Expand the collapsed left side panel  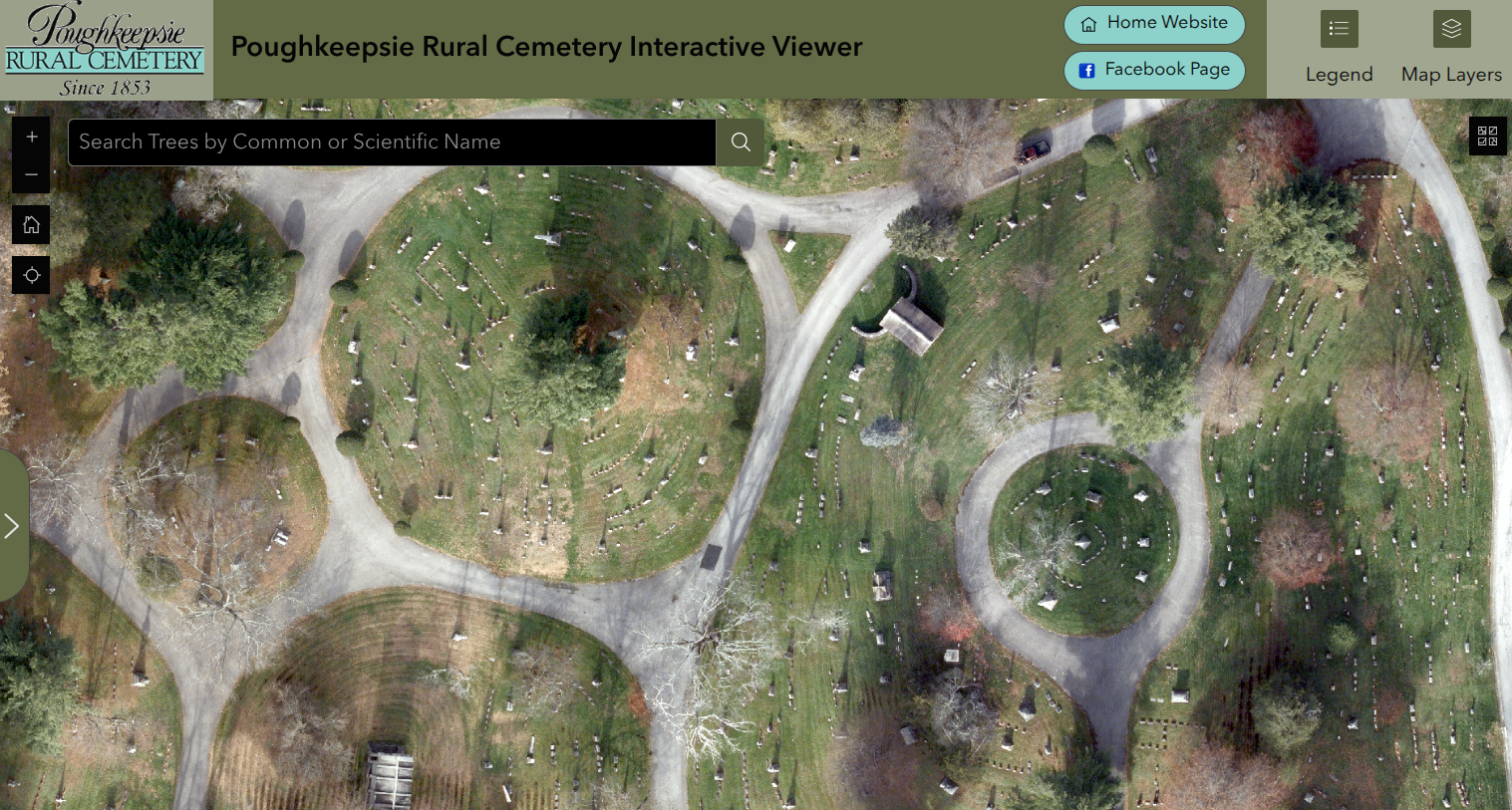pyautogui.click(x=12, y=526)
